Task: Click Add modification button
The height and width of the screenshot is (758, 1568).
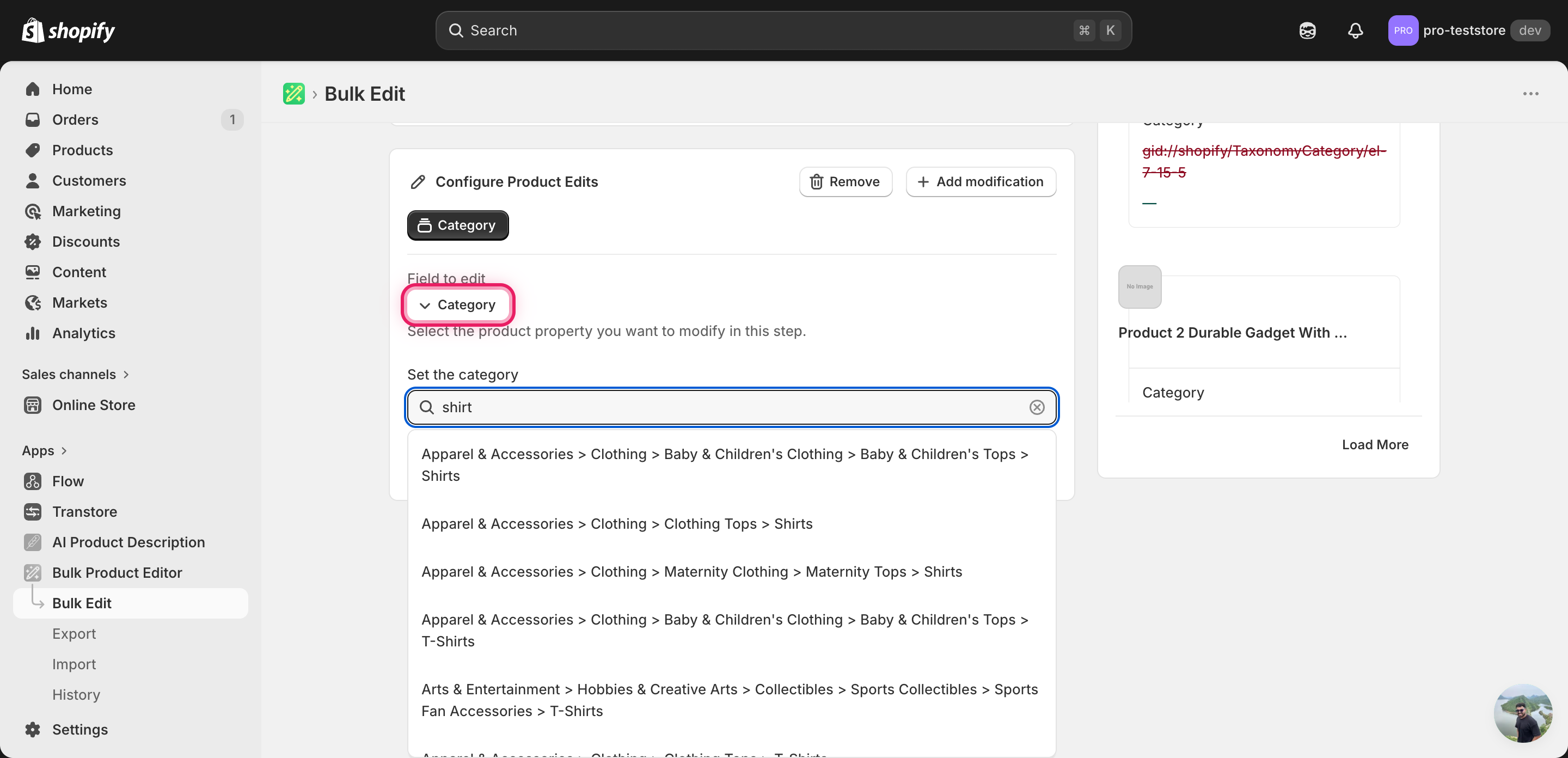Action: (981, 181)
